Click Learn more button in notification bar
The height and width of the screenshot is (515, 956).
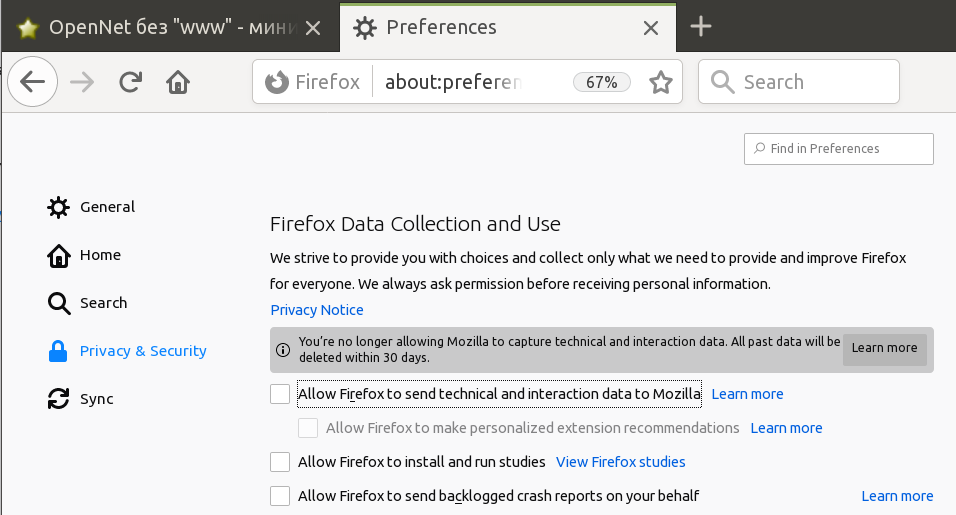(884, 348)
